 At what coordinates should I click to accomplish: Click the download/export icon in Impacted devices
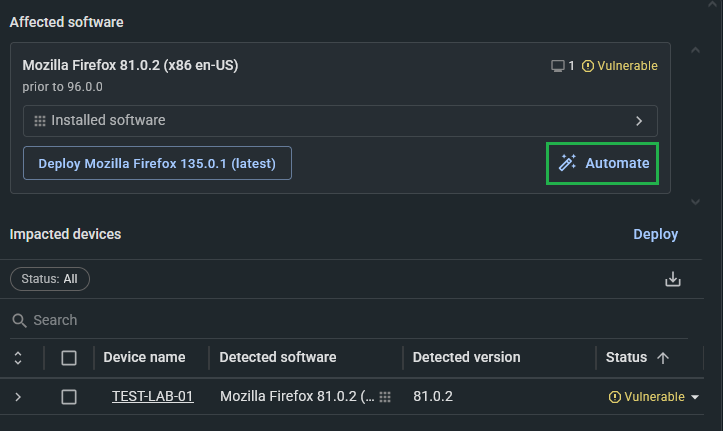tap(673, 279)
